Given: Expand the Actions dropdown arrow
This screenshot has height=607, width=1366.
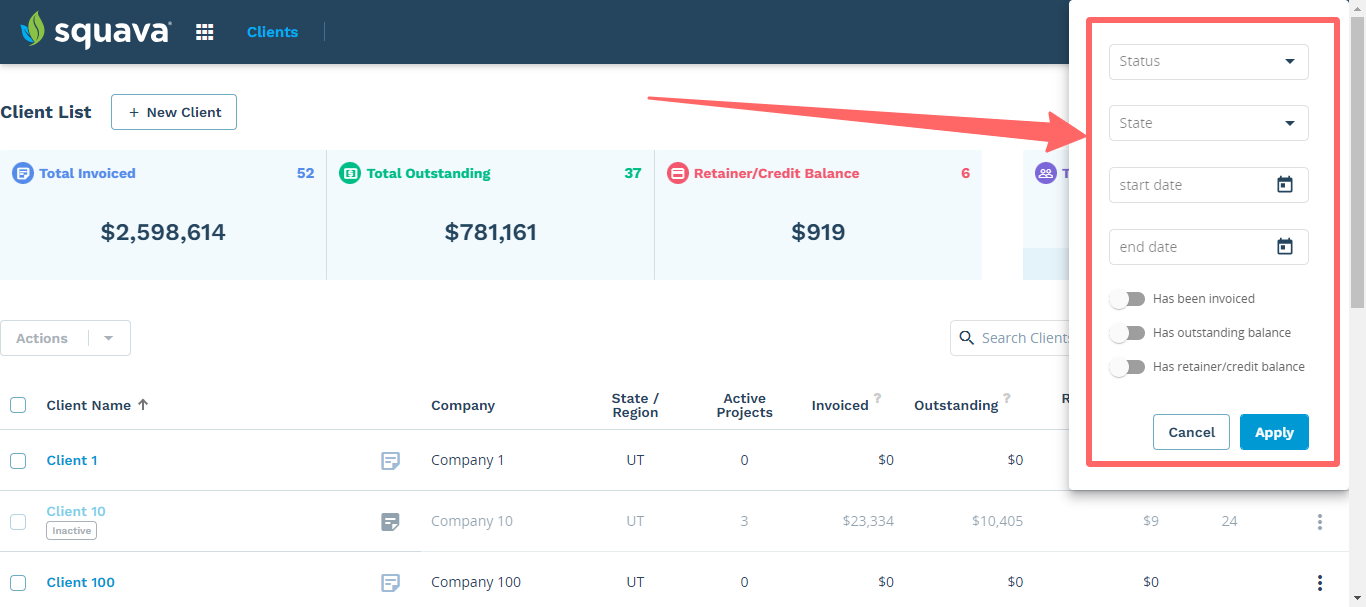Looking at the screenshot, I should (108, 337).
